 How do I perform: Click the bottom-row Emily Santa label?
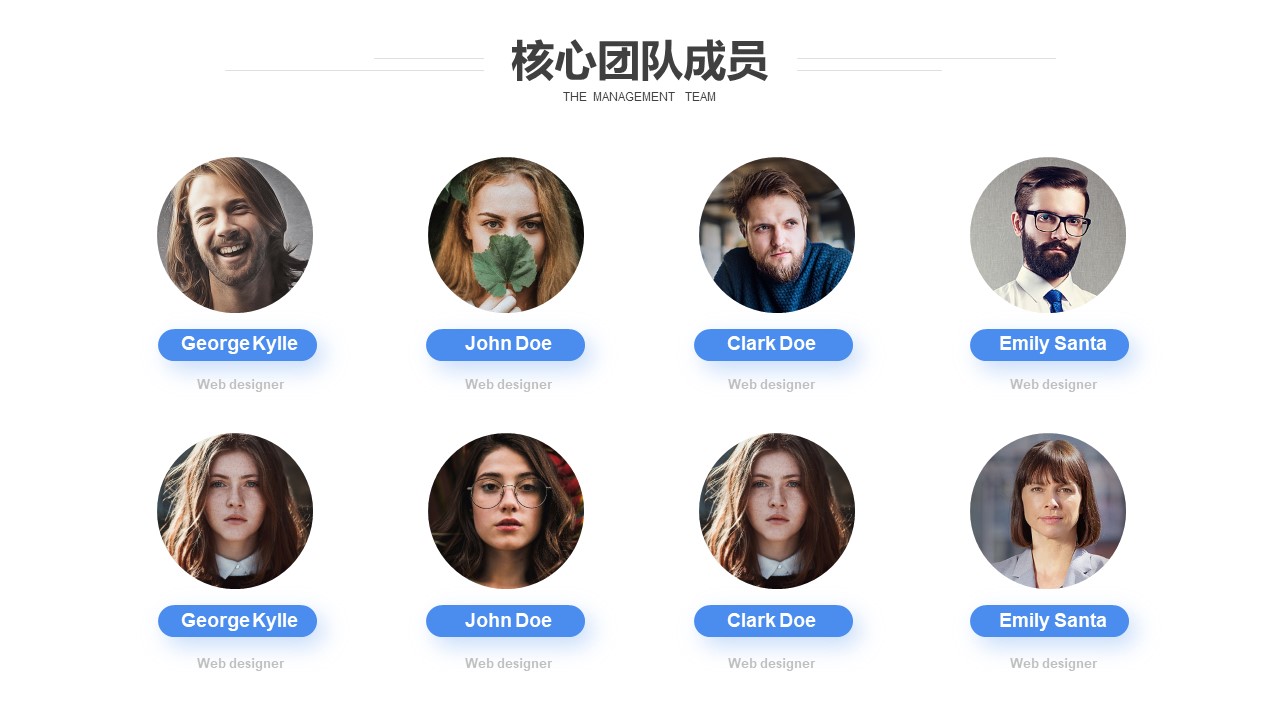[x=1050, y=621]
